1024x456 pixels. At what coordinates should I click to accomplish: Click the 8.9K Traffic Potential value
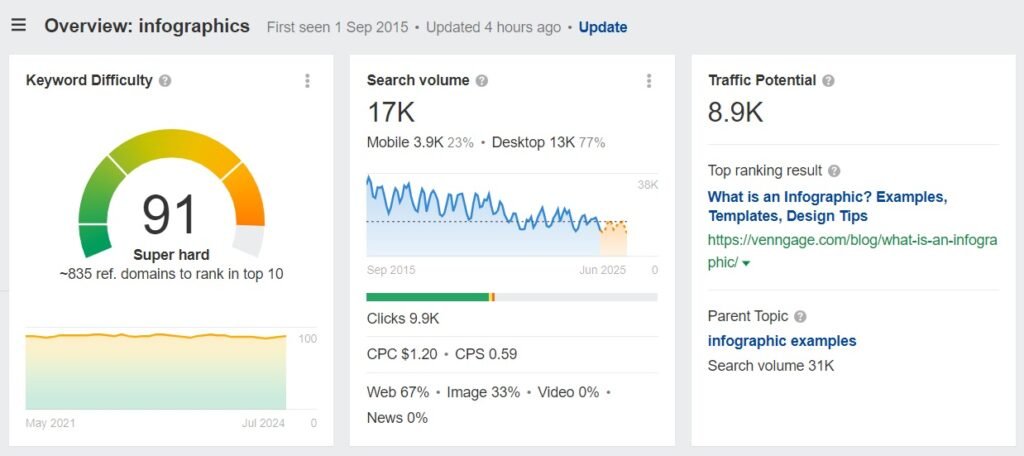[x=735, y=111]
